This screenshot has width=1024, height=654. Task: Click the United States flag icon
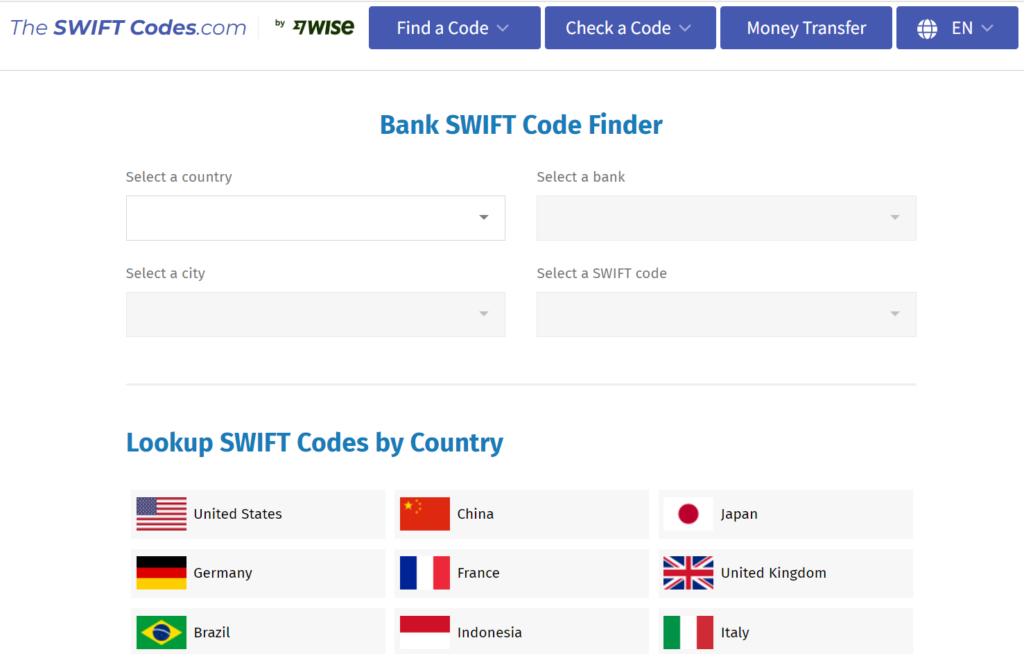tap(161, 514)
